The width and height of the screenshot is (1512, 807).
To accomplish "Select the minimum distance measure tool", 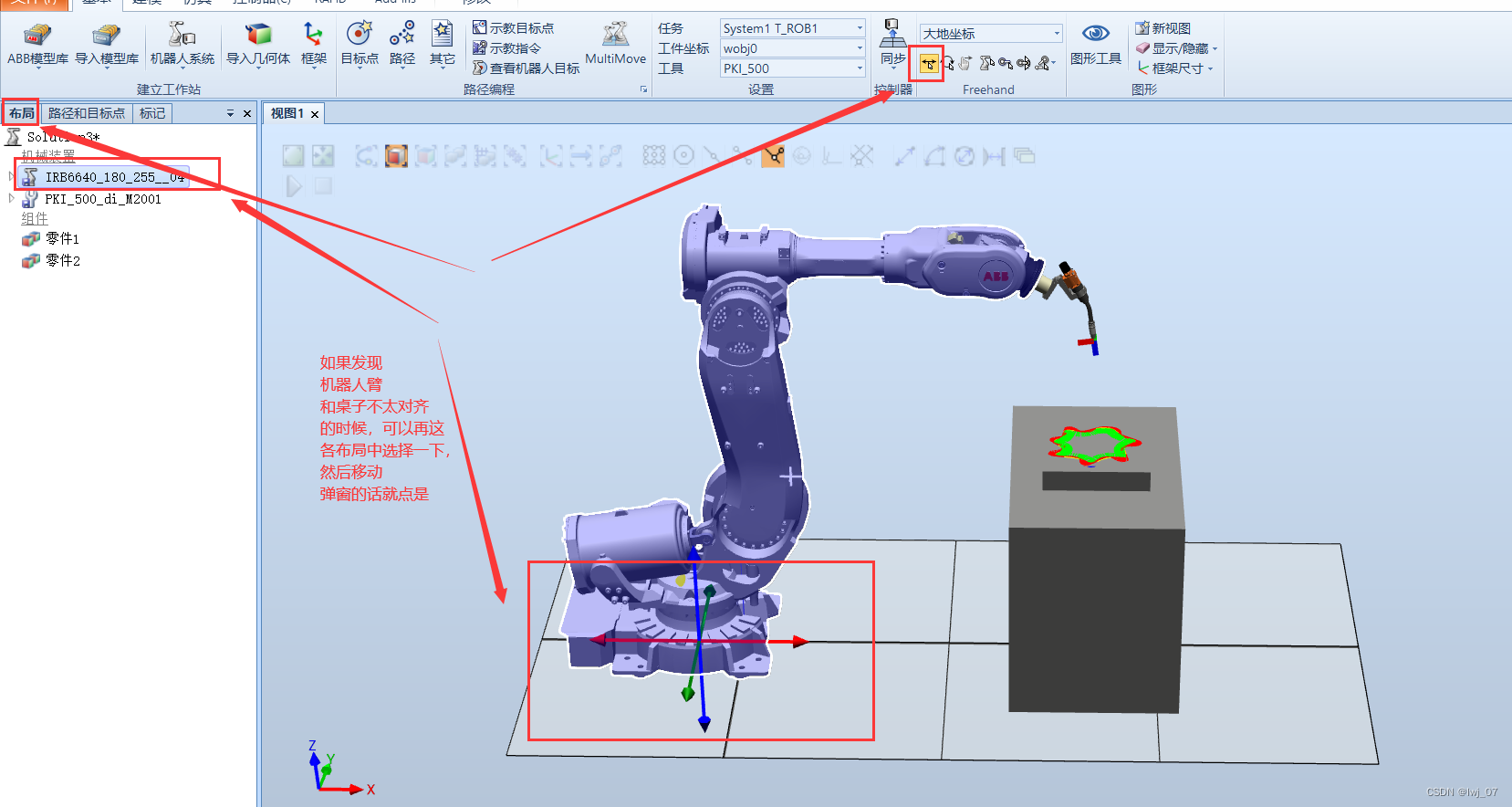I will coord(994,156).
